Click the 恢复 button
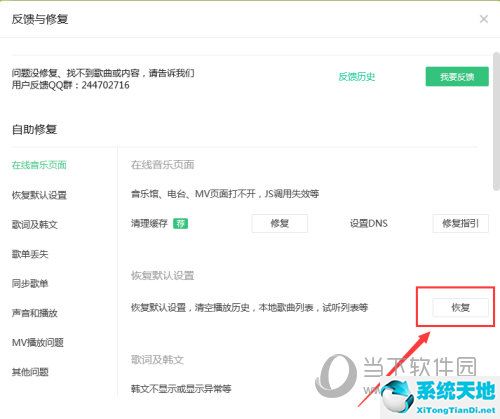Screen dimensions: 500x419 click(x=460, y=307)
